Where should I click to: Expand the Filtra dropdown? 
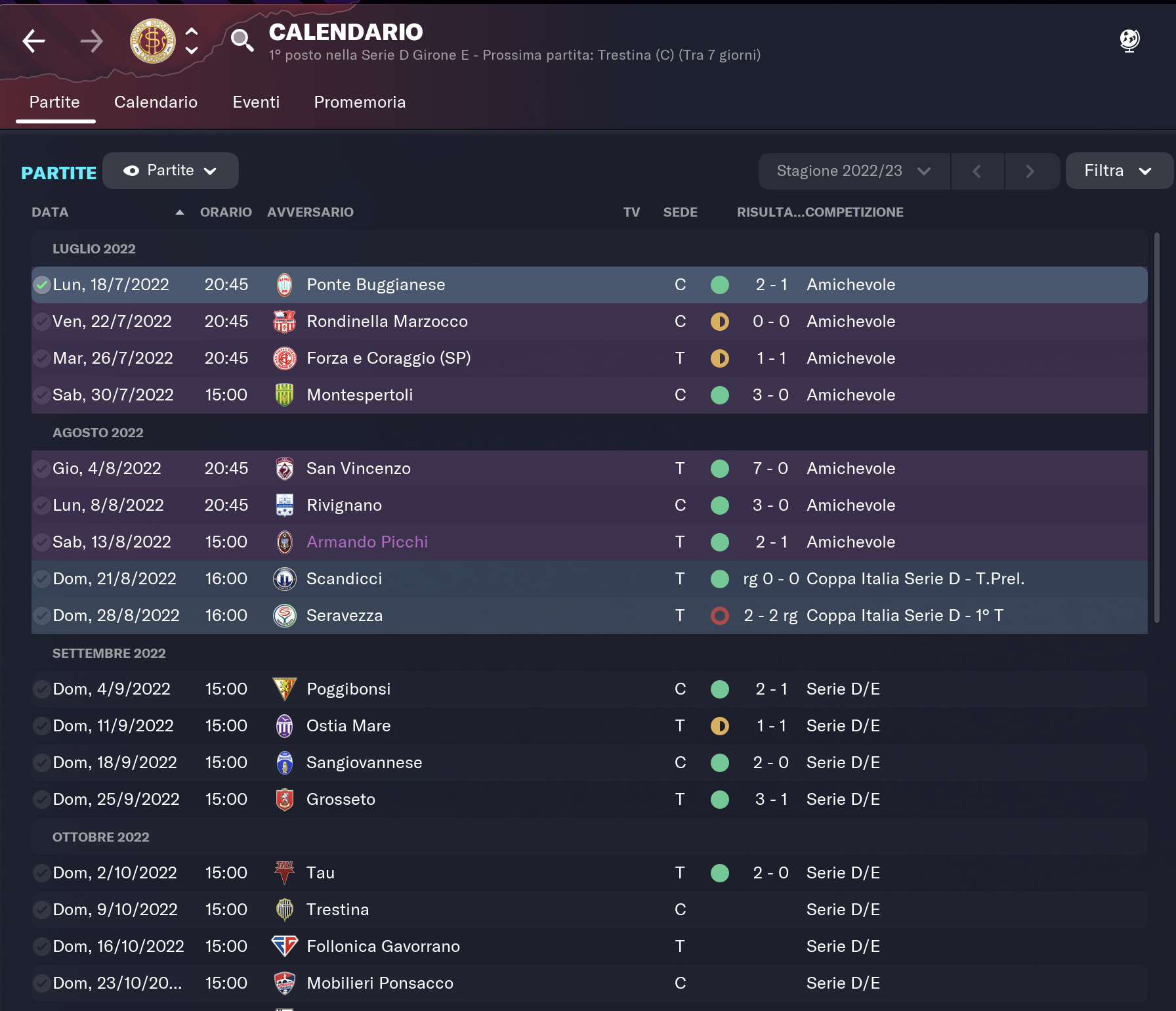tap(1119, 171)
